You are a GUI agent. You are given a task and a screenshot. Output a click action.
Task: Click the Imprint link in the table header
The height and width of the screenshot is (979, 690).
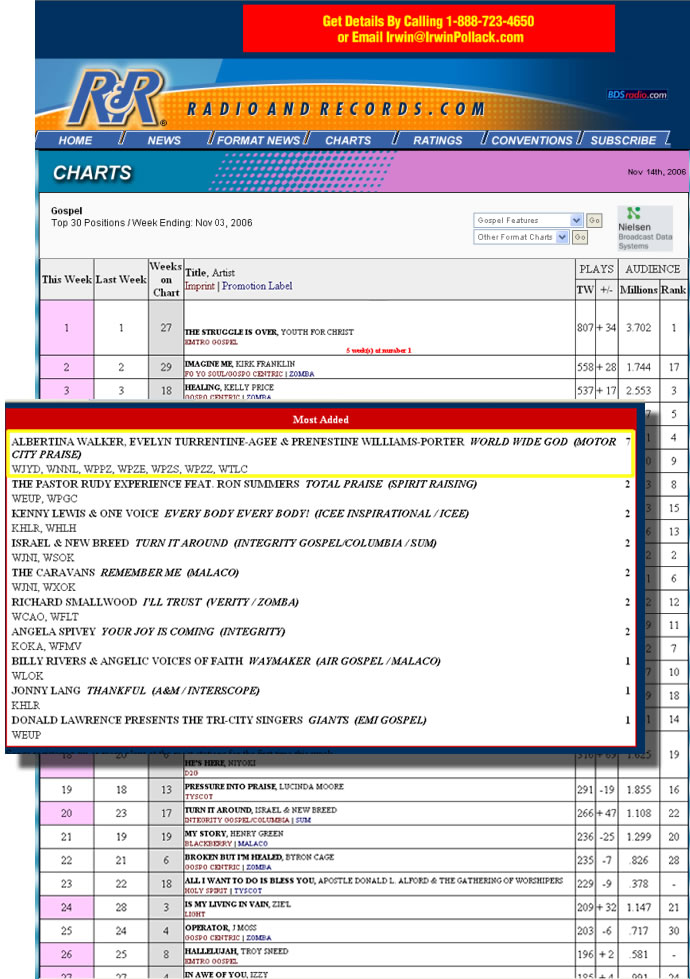pos(200,286)
